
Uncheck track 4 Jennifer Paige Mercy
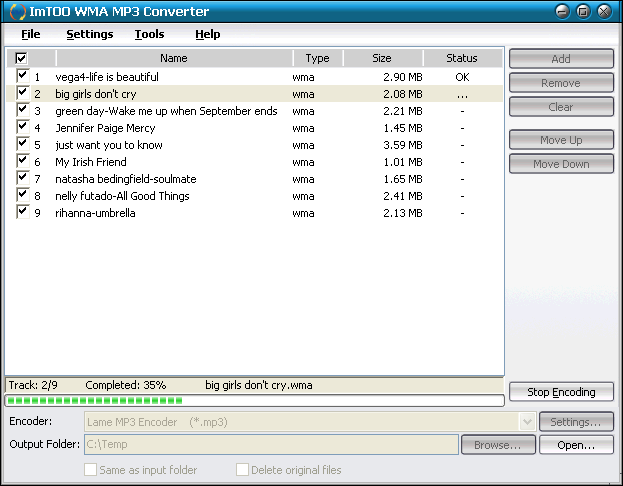(23, 127)
